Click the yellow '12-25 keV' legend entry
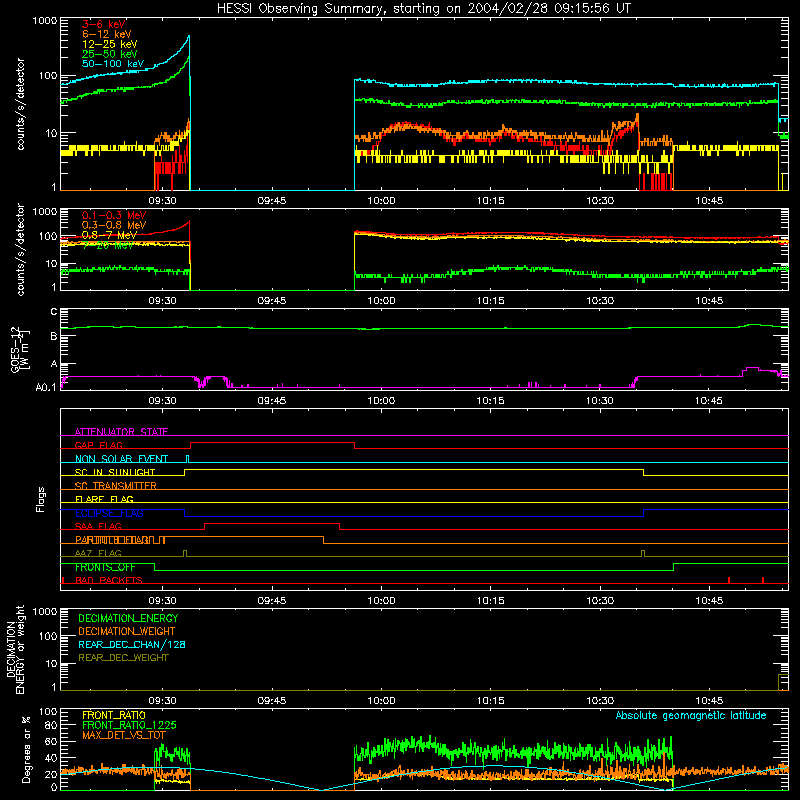Viewport: 800px width, 800px height. (x=110, y=44)
